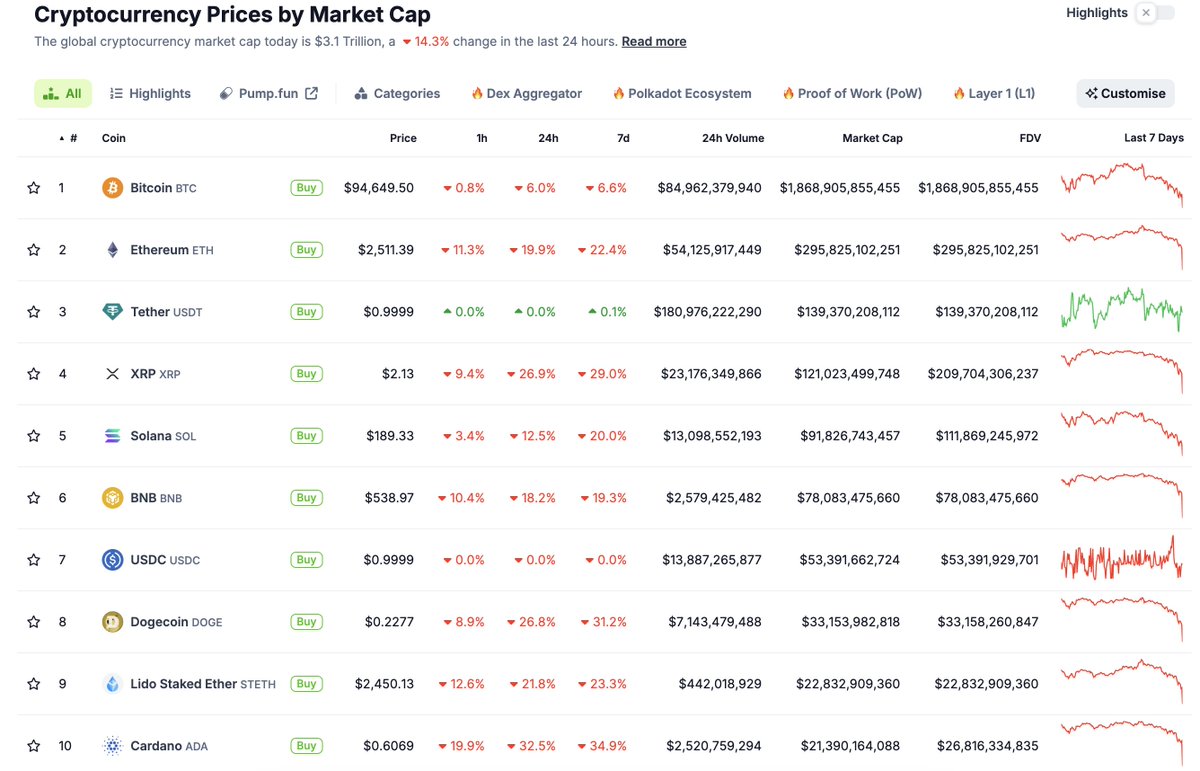Image resolution: width=1200 pixels, height=771 pixels.
Task: Buy Lido Staked Ether via Buy button
Action: point(307,683)
